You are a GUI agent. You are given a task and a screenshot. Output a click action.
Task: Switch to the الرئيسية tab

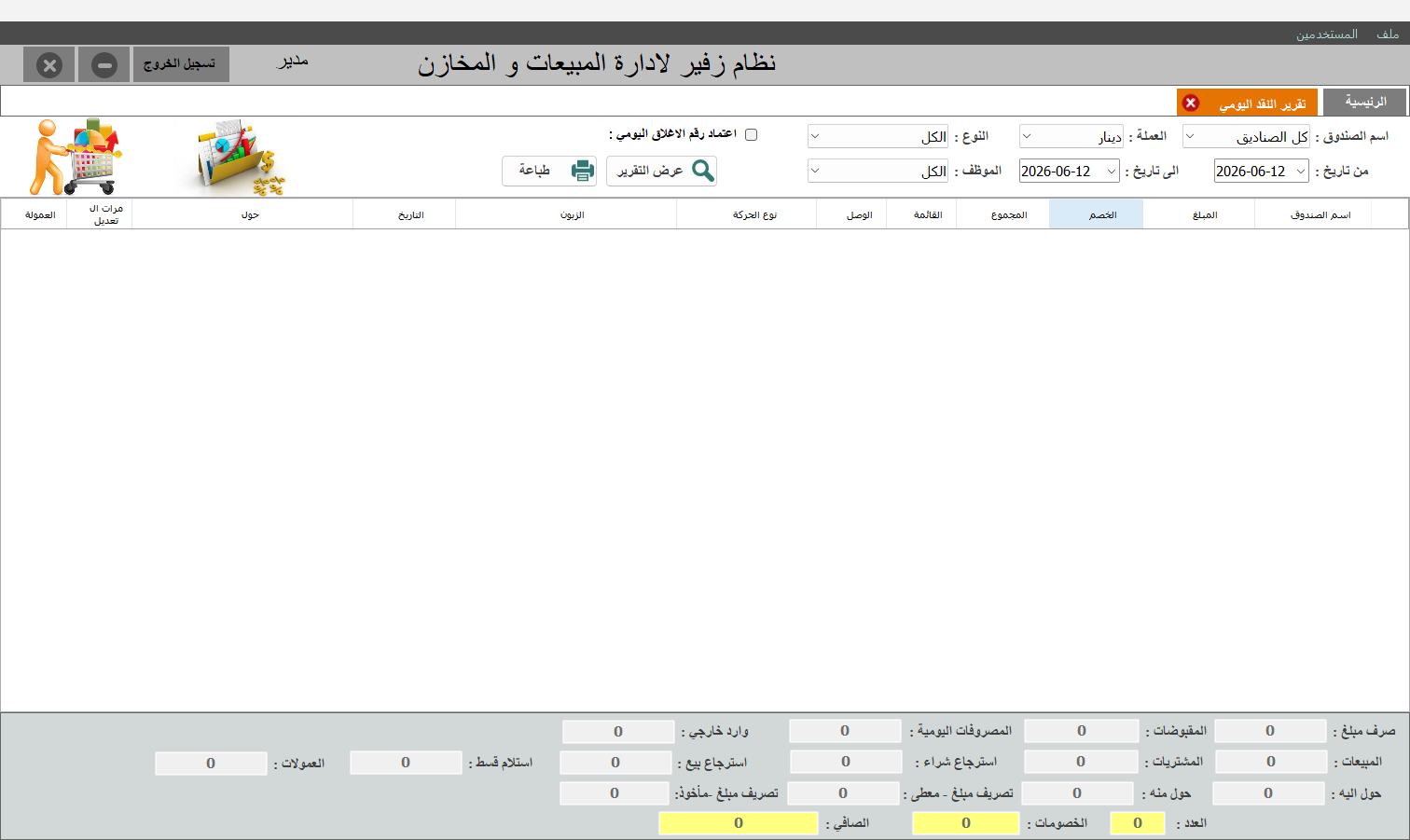pyautogui.click(x=1365, y=102)
